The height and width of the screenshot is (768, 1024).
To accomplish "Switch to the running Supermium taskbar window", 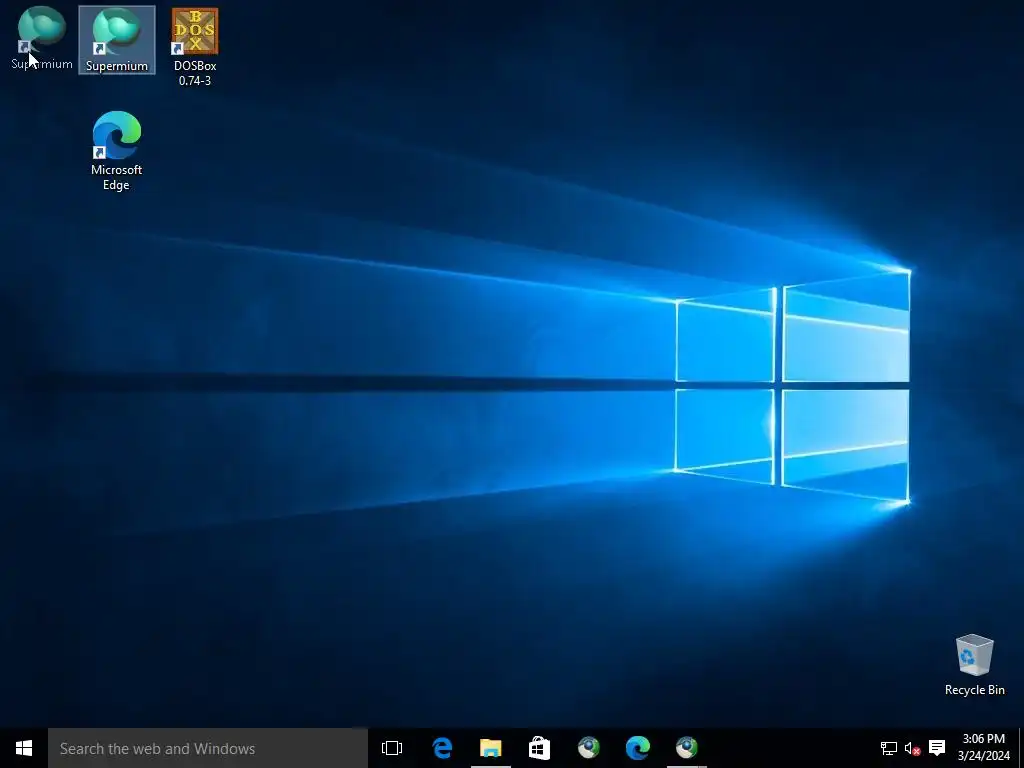I will (x=686, y=748).
